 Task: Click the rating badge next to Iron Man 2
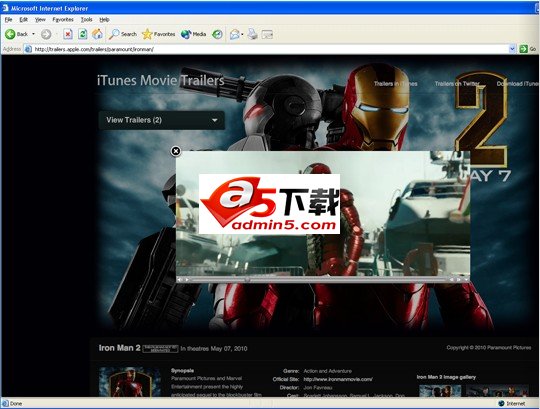pyautogui.click(x=160, y=349)
